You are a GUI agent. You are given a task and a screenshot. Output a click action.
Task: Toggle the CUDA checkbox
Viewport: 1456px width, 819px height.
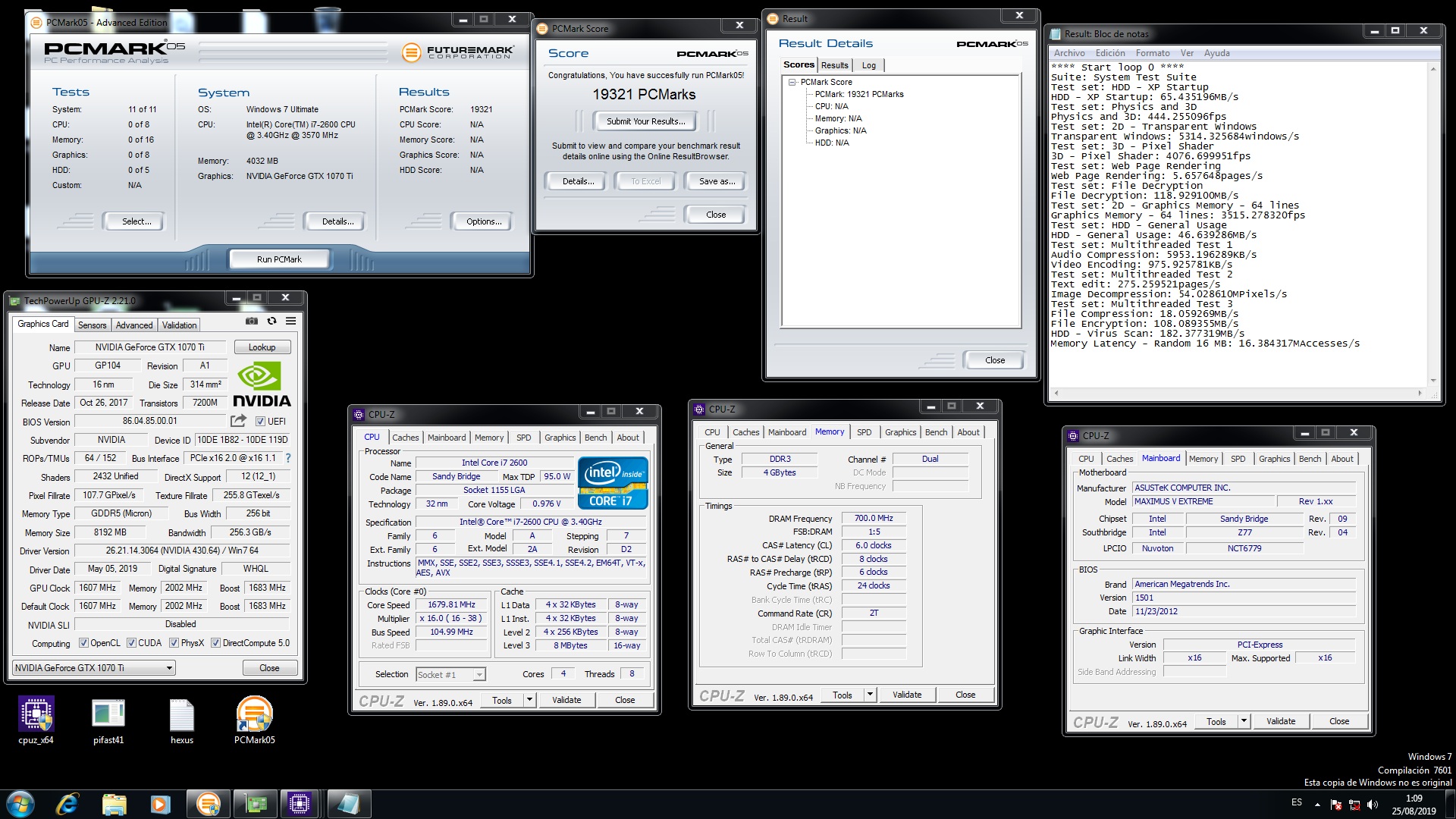coord(131,643)
